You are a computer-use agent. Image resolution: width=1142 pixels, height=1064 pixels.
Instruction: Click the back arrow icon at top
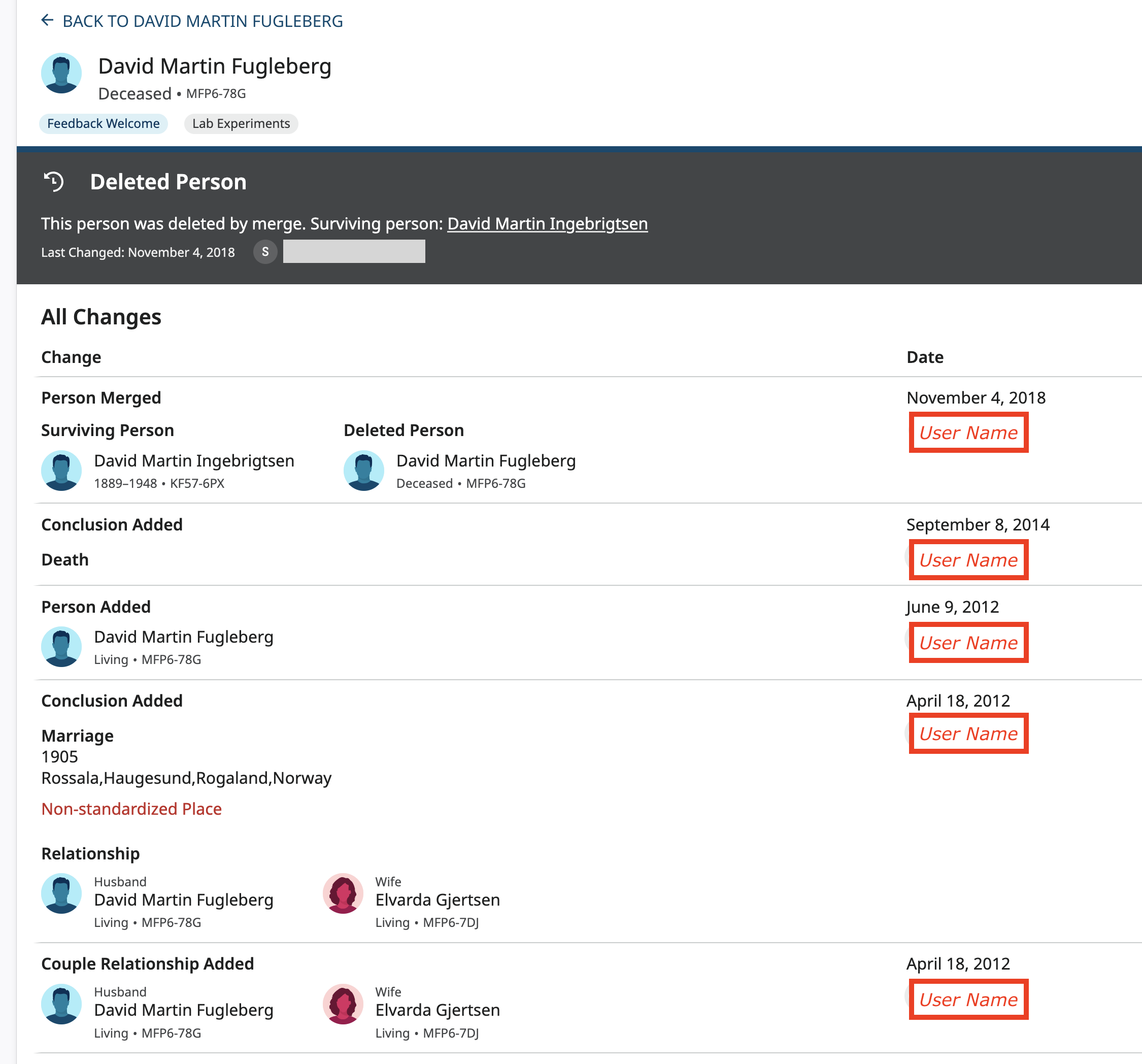coord(47,21)
